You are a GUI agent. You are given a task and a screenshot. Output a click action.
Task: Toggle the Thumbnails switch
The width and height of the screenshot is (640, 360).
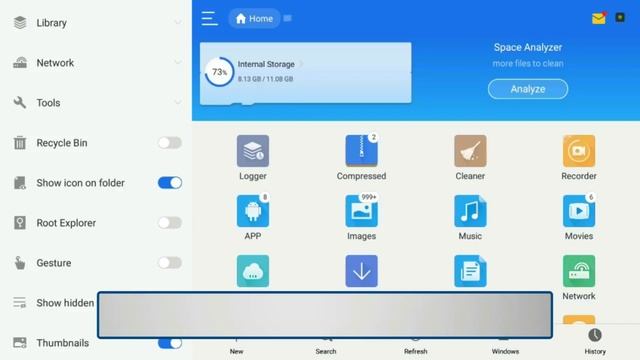(x=170, y=343)
